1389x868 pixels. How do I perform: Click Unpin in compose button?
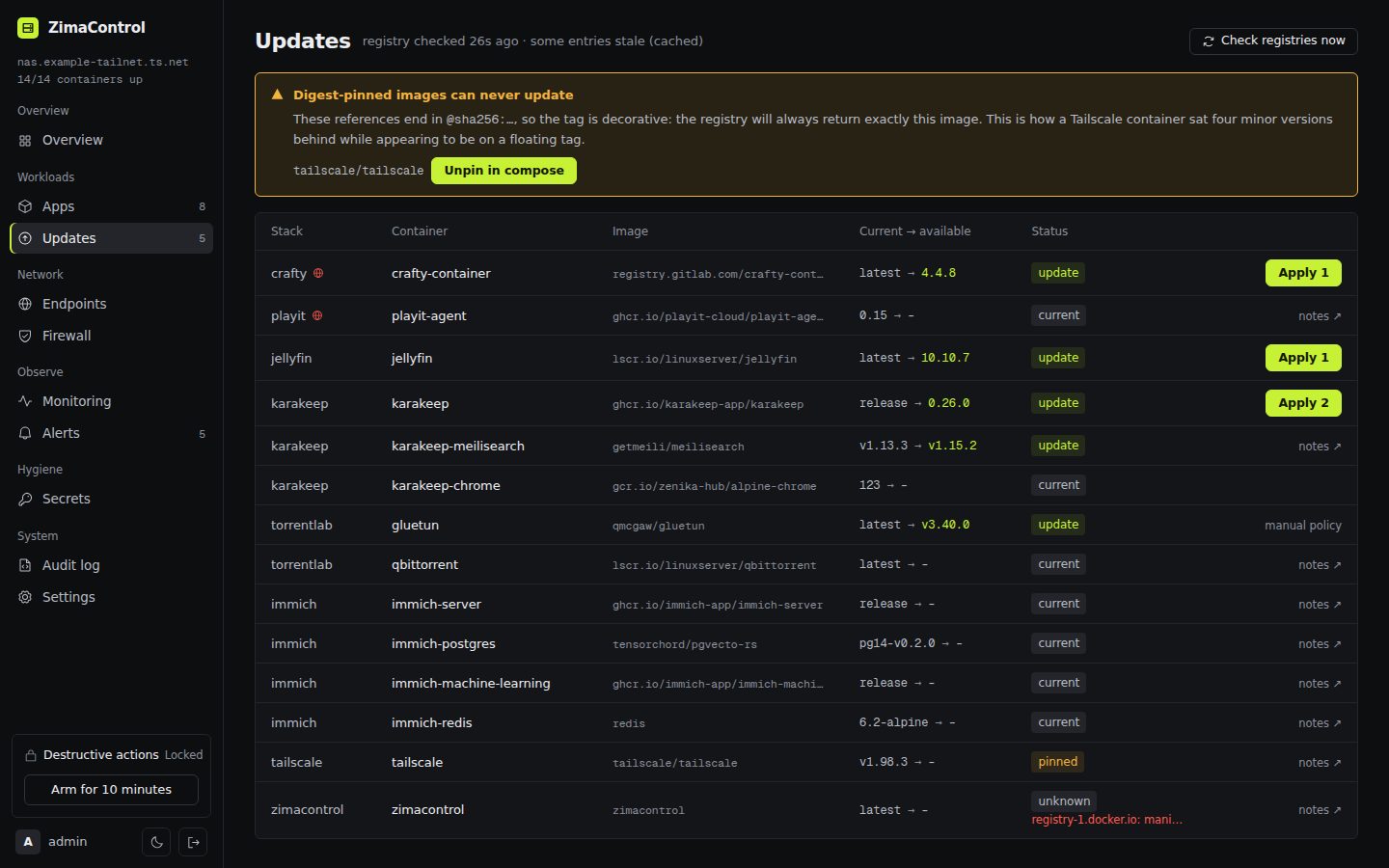click(x=504, y=171)
